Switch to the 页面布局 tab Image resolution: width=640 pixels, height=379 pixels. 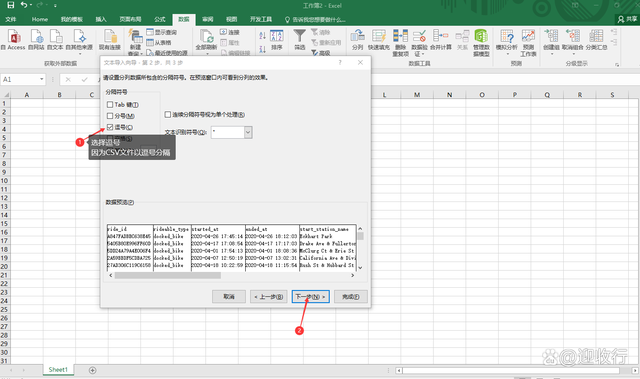coord(130,19)
